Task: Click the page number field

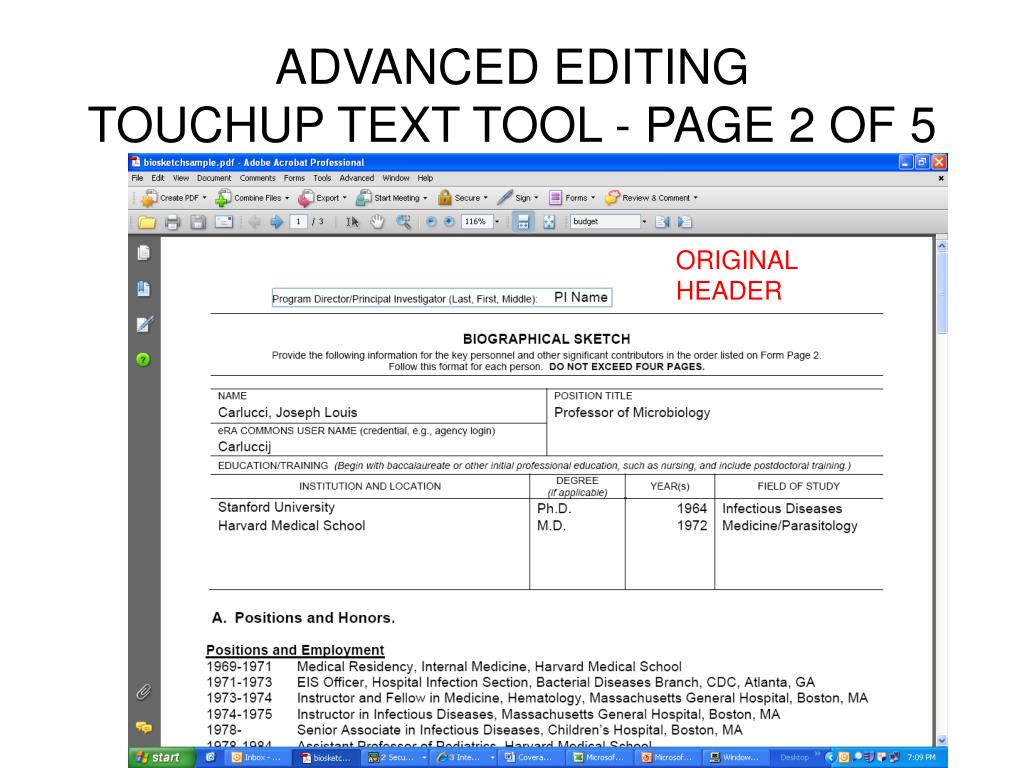Action: (298, 222)
